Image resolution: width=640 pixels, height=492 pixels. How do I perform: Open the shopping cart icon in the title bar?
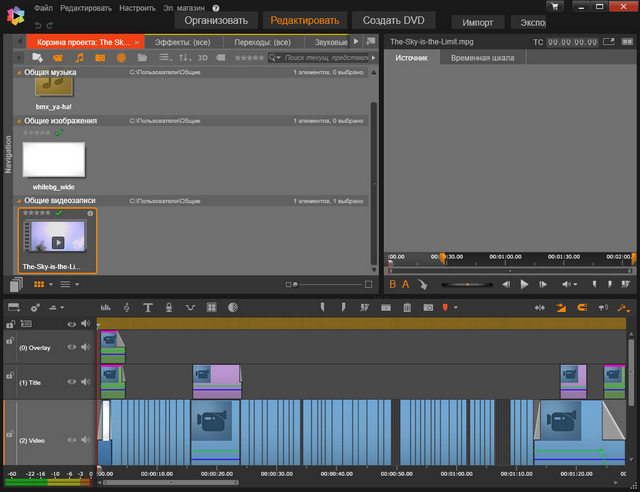(x=554, y=7)
